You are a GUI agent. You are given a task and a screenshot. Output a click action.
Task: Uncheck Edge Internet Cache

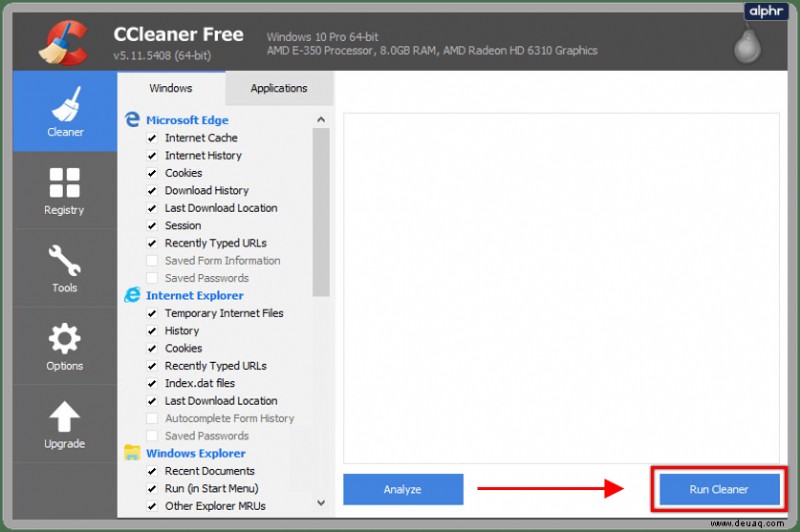pos(152,138)
